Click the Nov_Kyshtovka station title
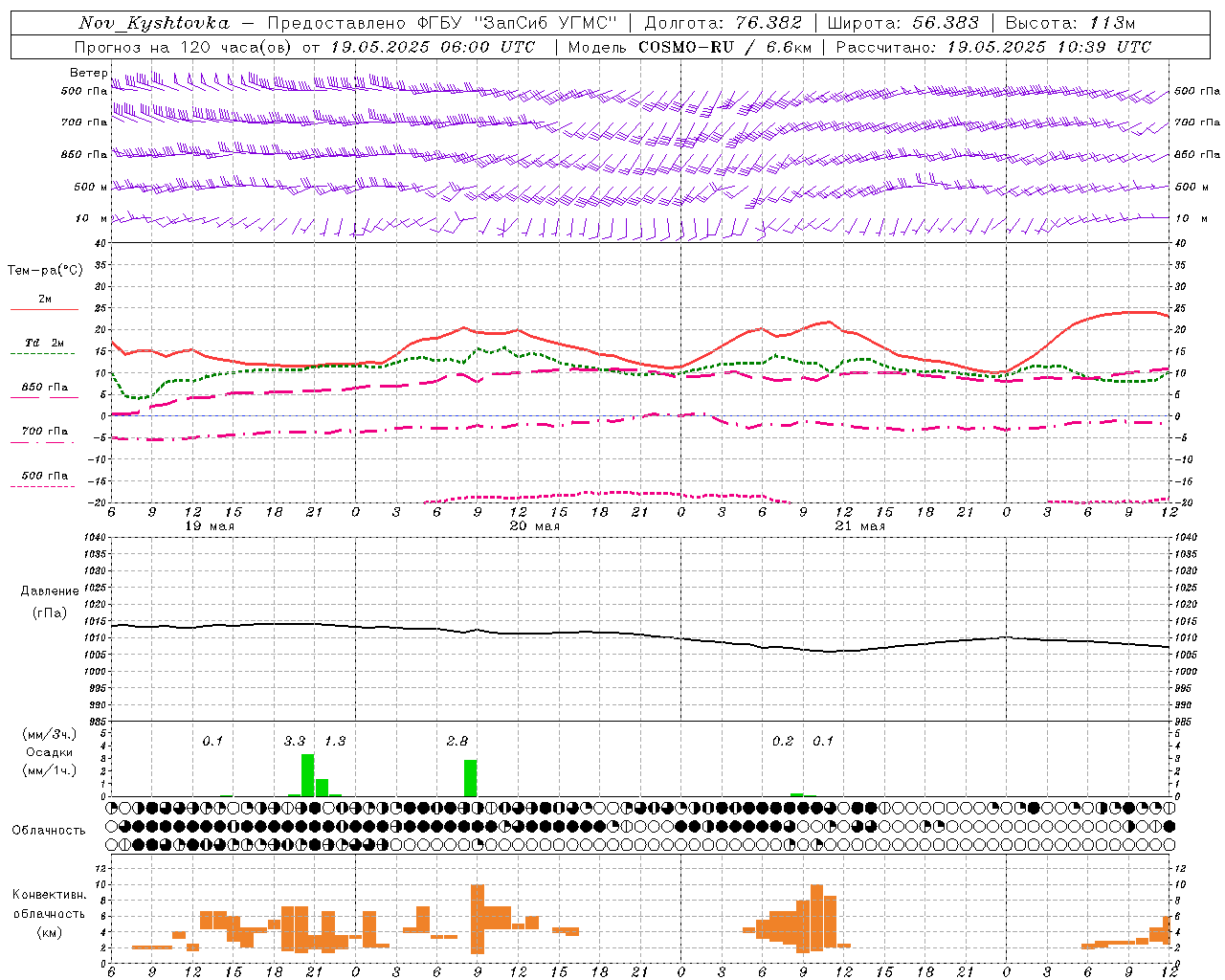 click(x=154, y=23)
